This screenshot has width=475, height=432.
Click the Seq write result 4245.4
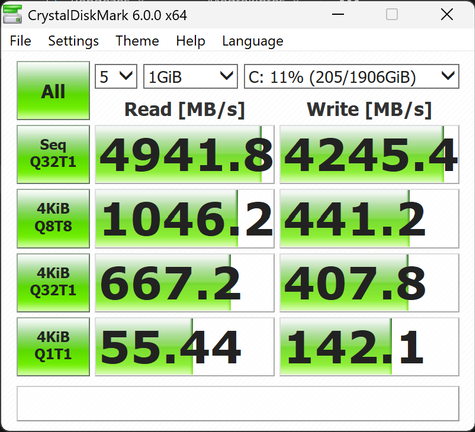pyautogui.click(x=369, y=154)
